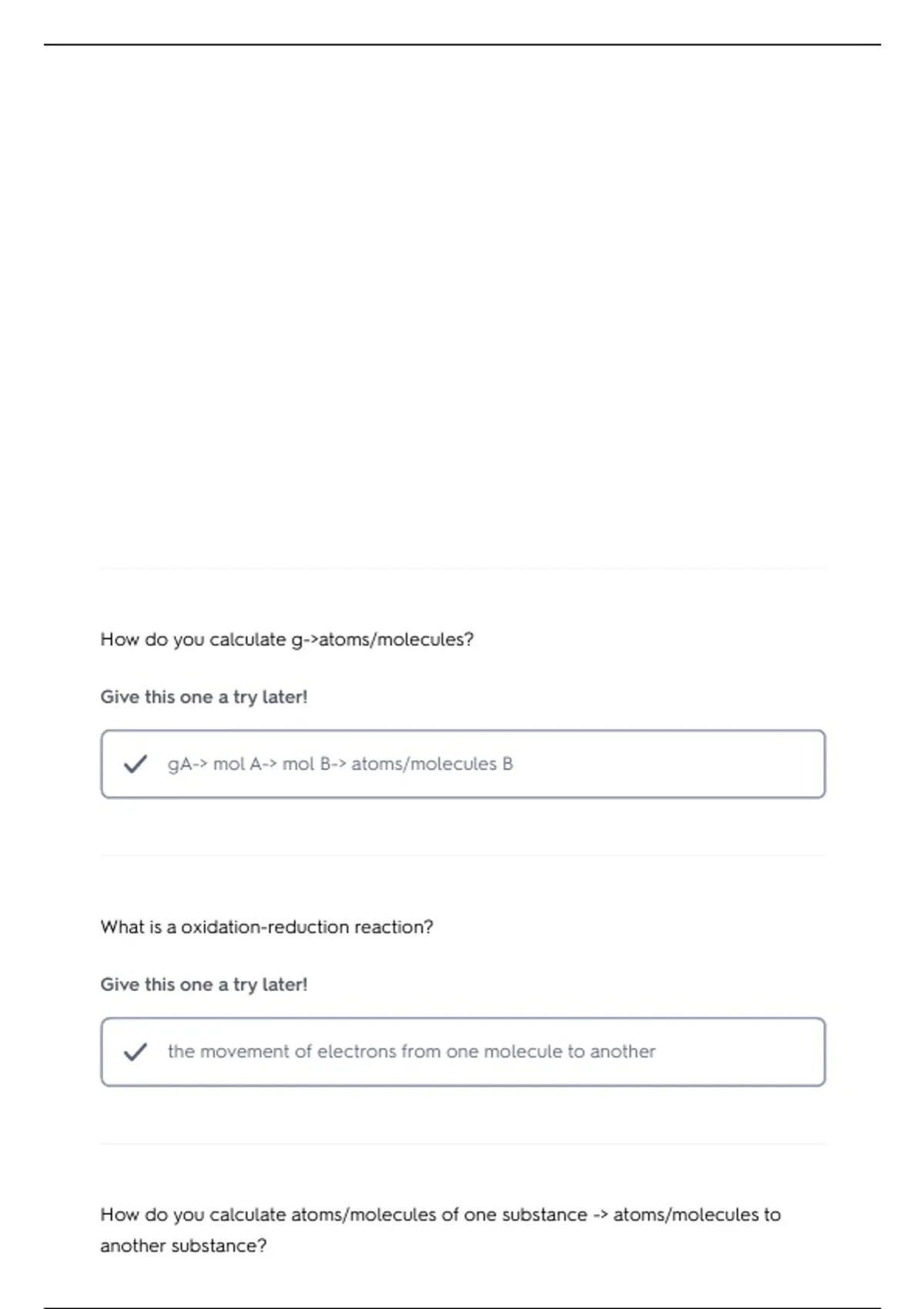Click the black horizontal rule at page bottom

(462, 1307)
